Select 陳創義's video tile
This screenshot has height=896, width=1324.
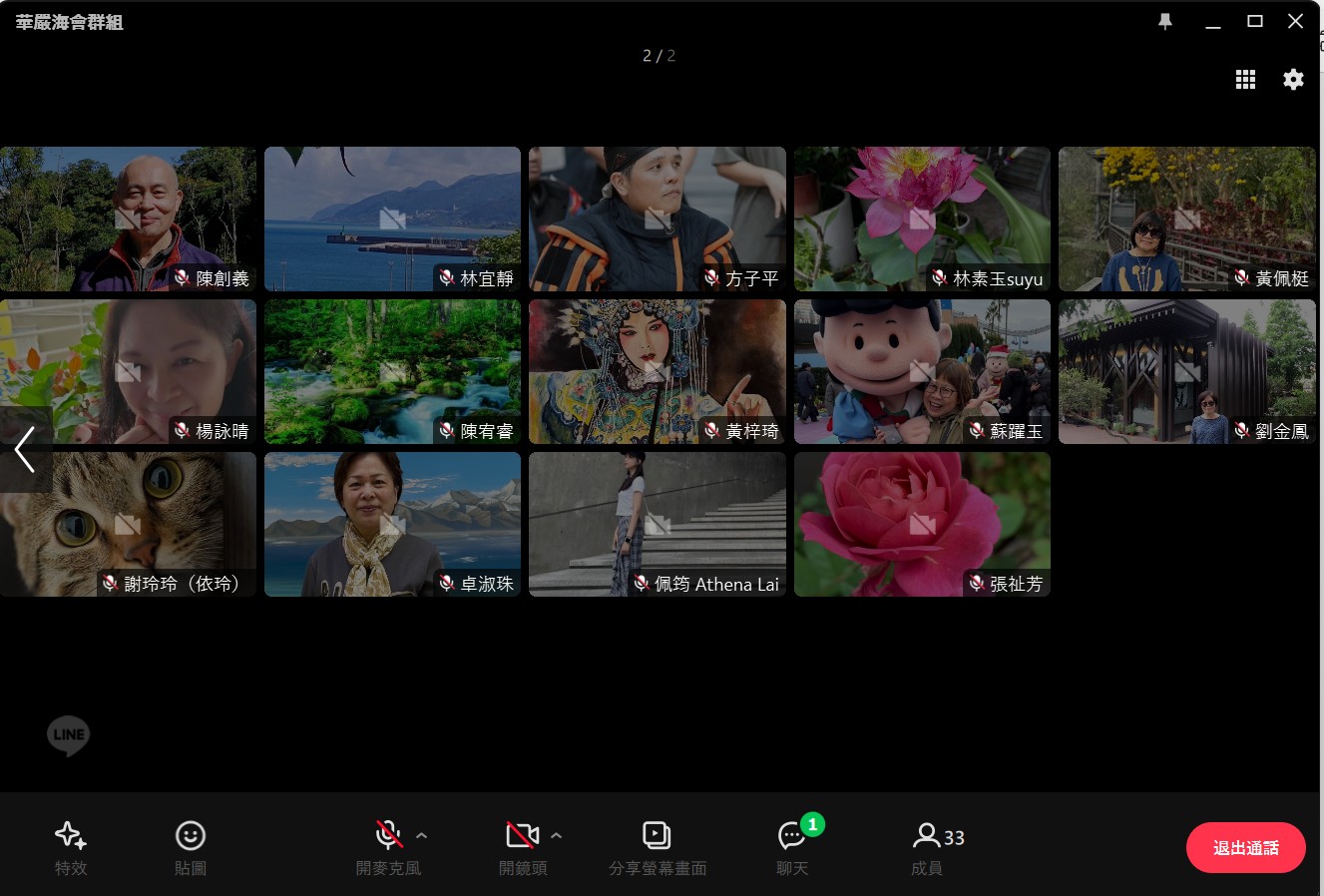(x=128, y=219)
